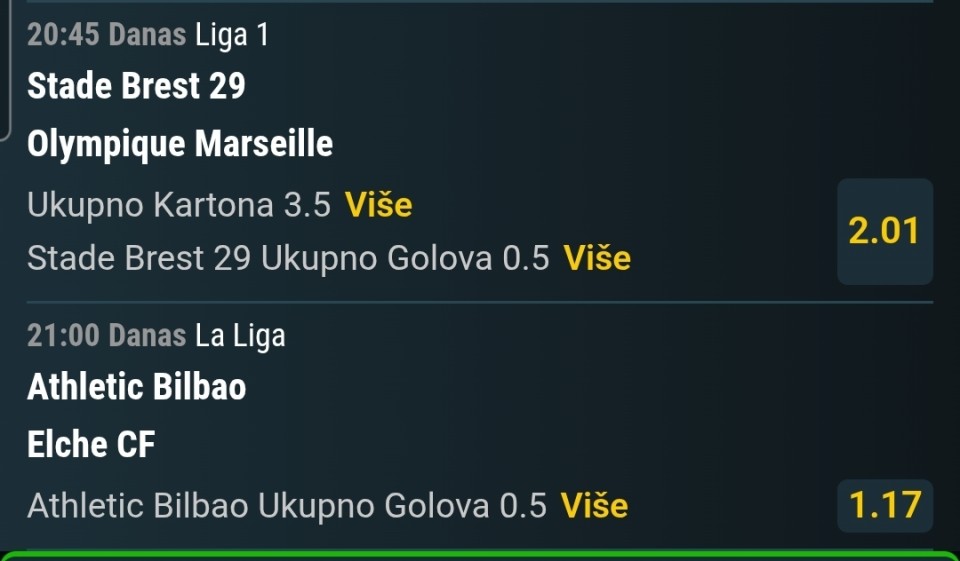
Task: Open the Liga 1 league label
Action: [x=232, y=35]
